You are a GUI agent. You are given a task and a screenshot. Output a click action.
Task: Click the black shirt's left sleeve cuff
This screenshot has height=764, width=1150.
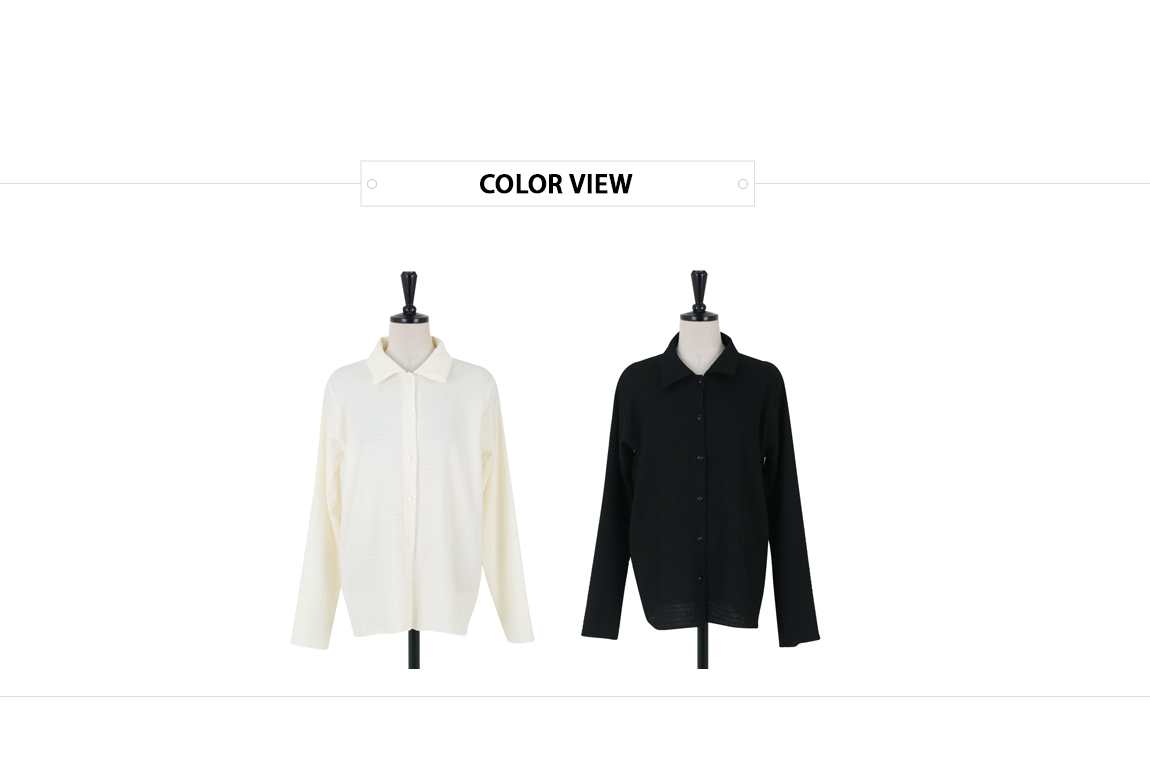coord(598,631)
